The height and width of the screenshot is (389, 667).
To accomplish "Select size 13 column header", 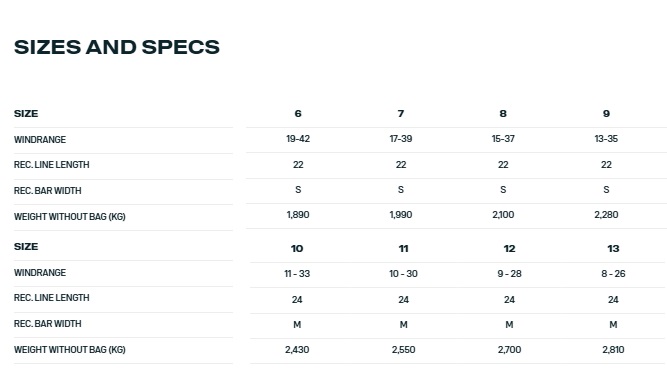I will [x=613, y=249].
